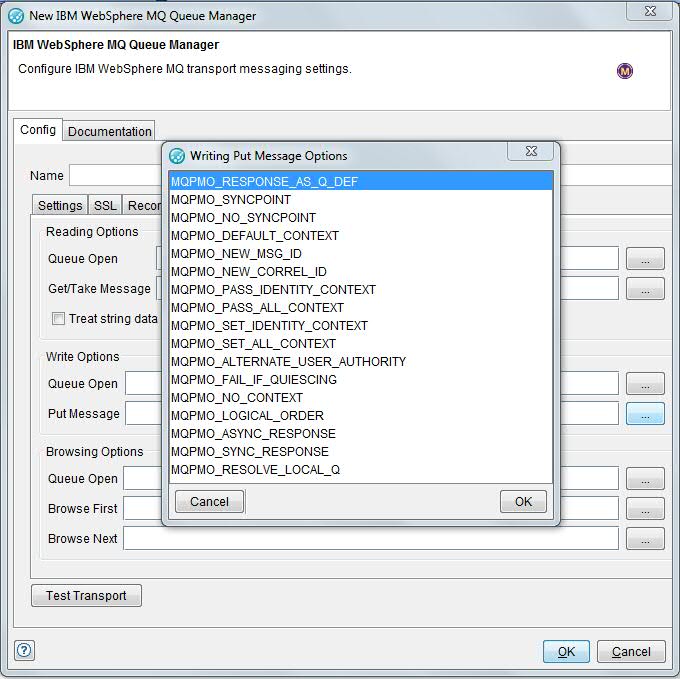Select MQPMO_PASS_ALL_CONTEXT option
The height and width of the screenshot is (679, 680).
click(x=361, y=307)
